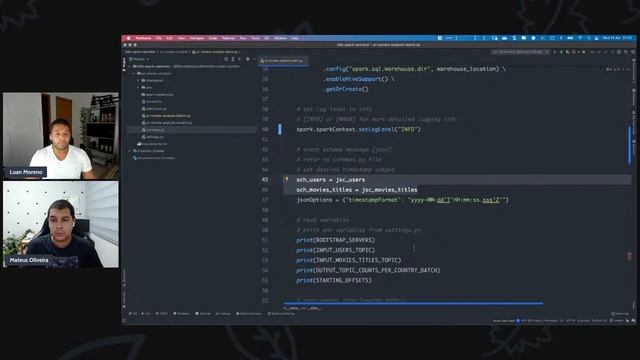
Task: Select Mateus Oliveira video thumbnail
Action: 61,224
